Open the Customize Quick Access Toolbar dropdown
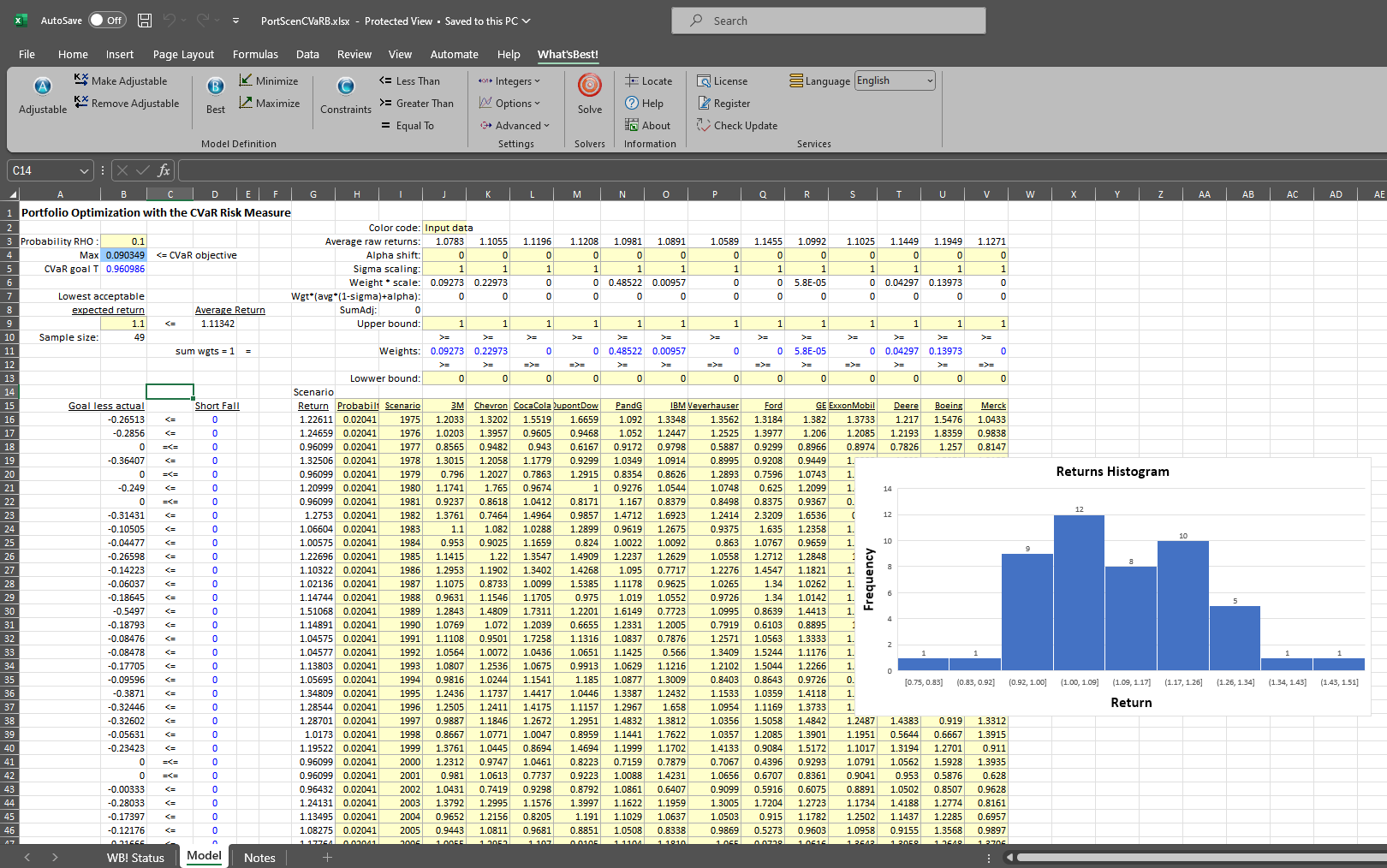The image size is (1387, 868). click(235, 21)
